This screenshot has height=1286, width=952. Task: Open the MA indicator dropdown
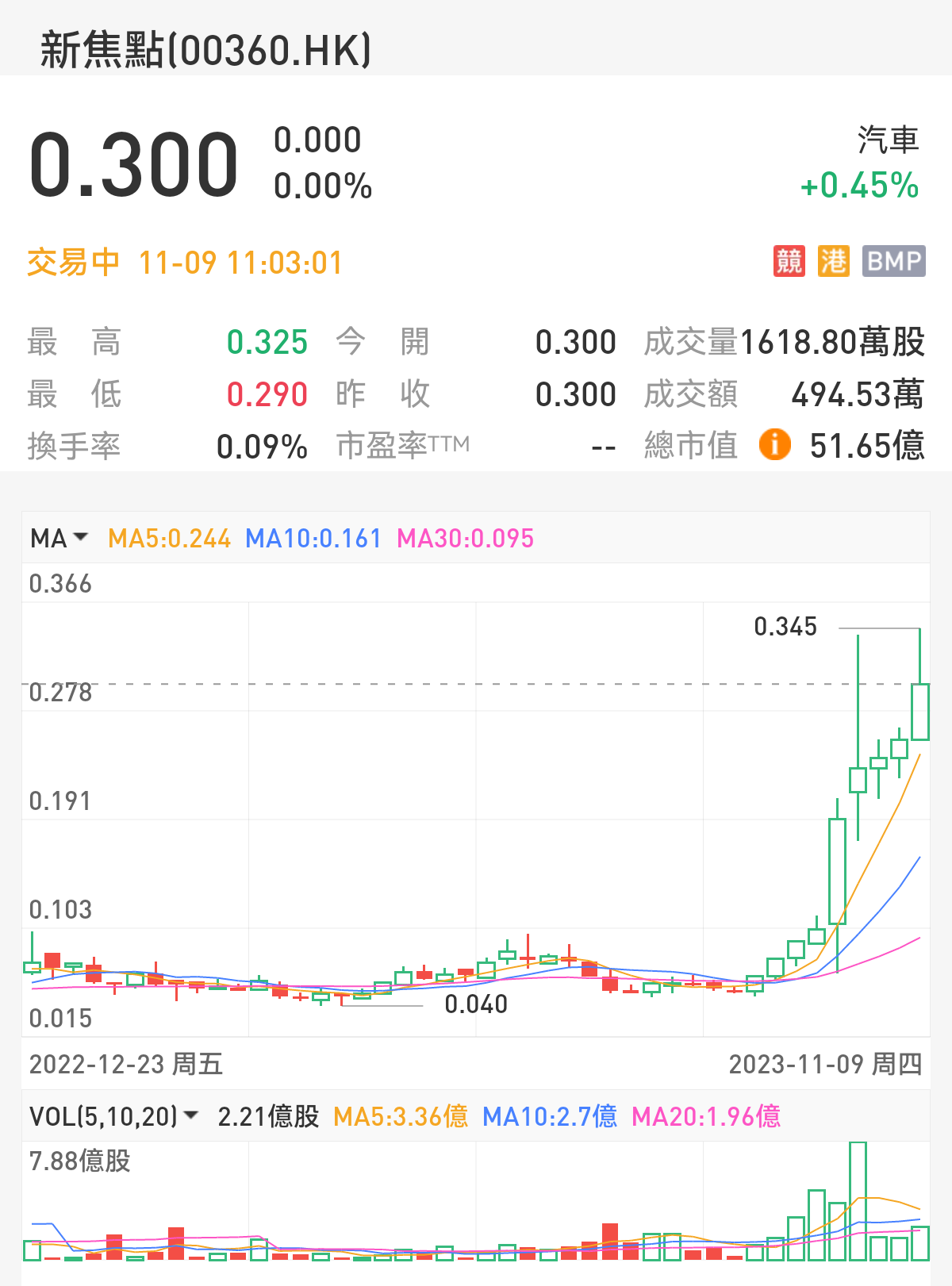59,538
